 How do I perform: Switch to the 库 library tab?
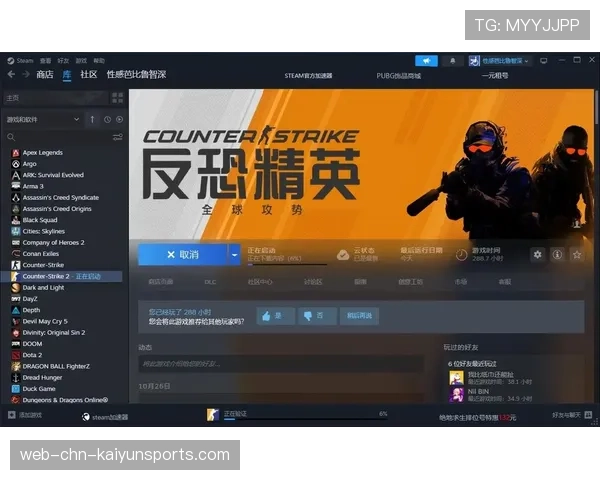click(67, 74)
